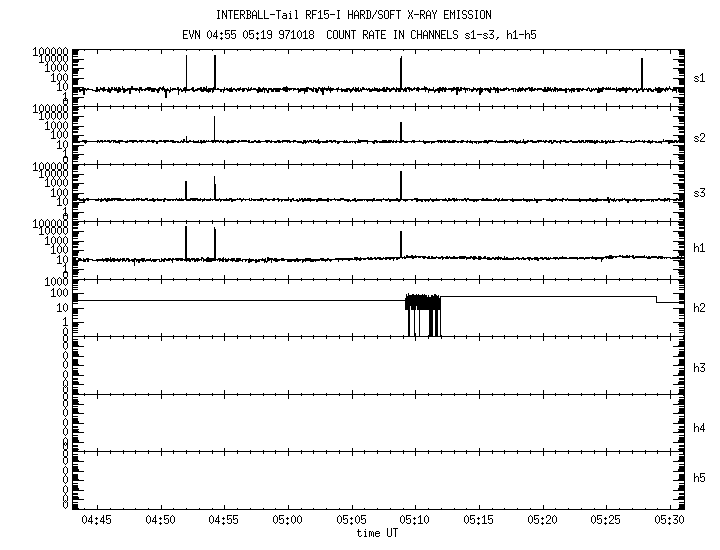Select the 05:10 time tick label
This screenshot has height=550, width=720.
pyautogui.click(x=414, y=521)
